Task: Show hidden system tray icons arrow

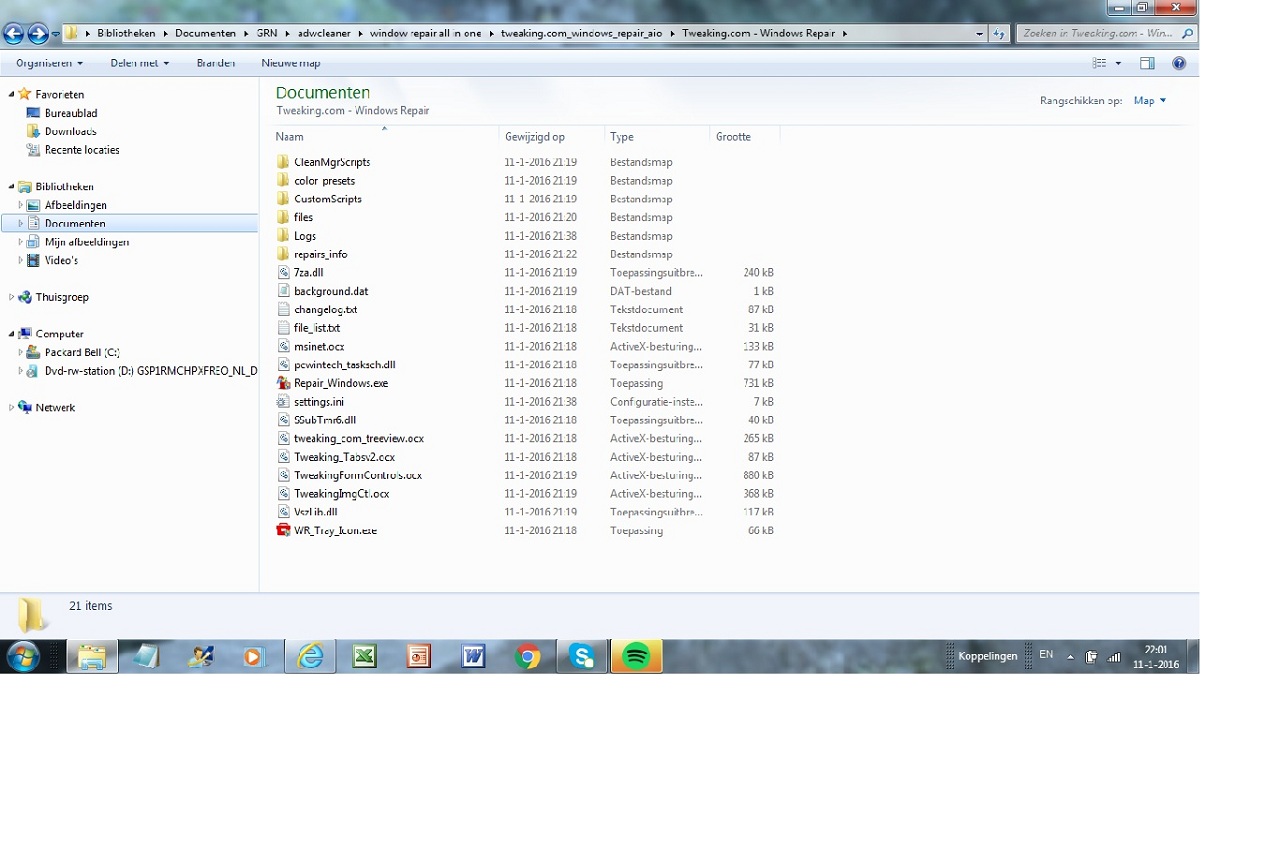Action: click(1070, 657)
